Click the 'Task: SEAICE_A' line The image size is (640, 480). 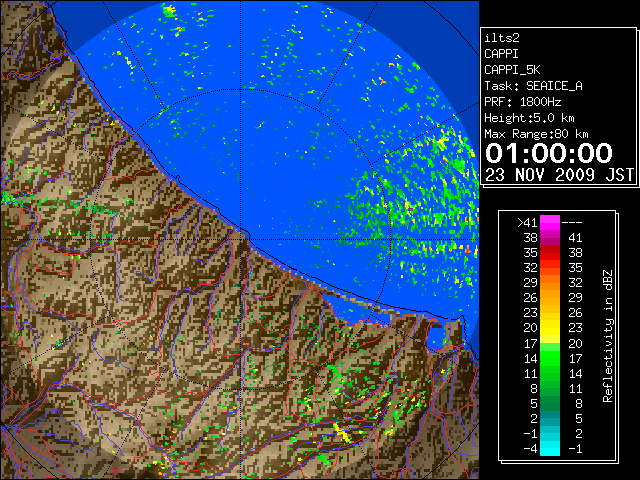pyautogui.click(x=533, y=86)
